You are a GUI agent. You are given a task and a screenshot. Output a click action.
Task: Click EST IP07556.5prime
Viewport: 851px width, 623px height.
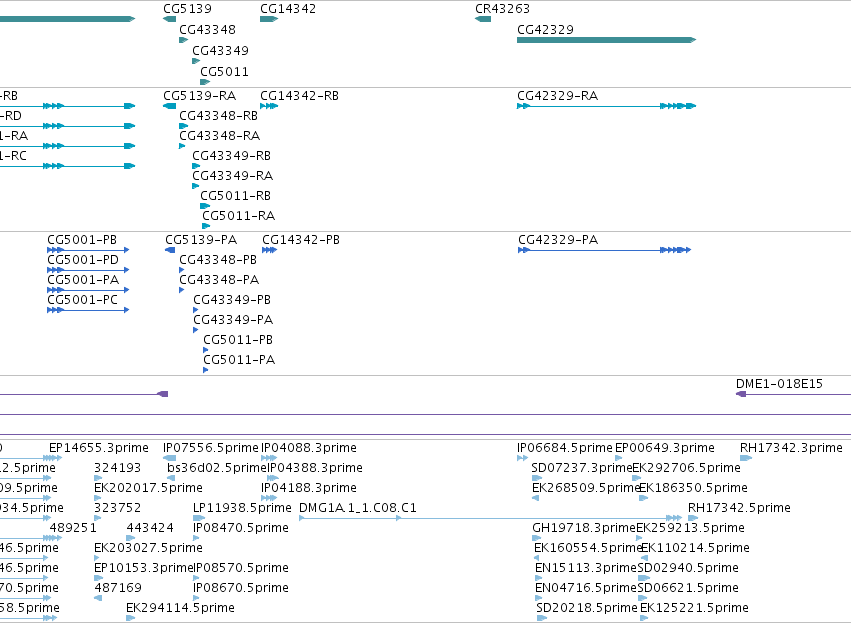point(211,448)
